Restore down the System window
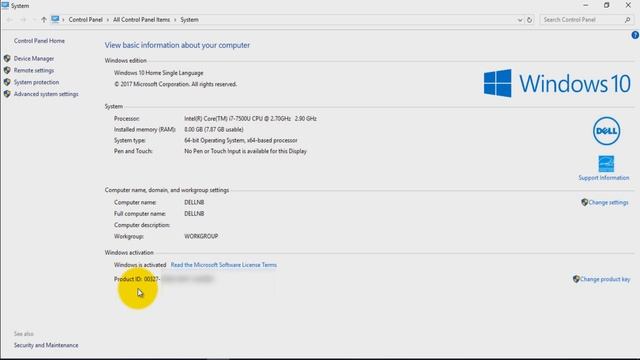 tap(607, 5)
